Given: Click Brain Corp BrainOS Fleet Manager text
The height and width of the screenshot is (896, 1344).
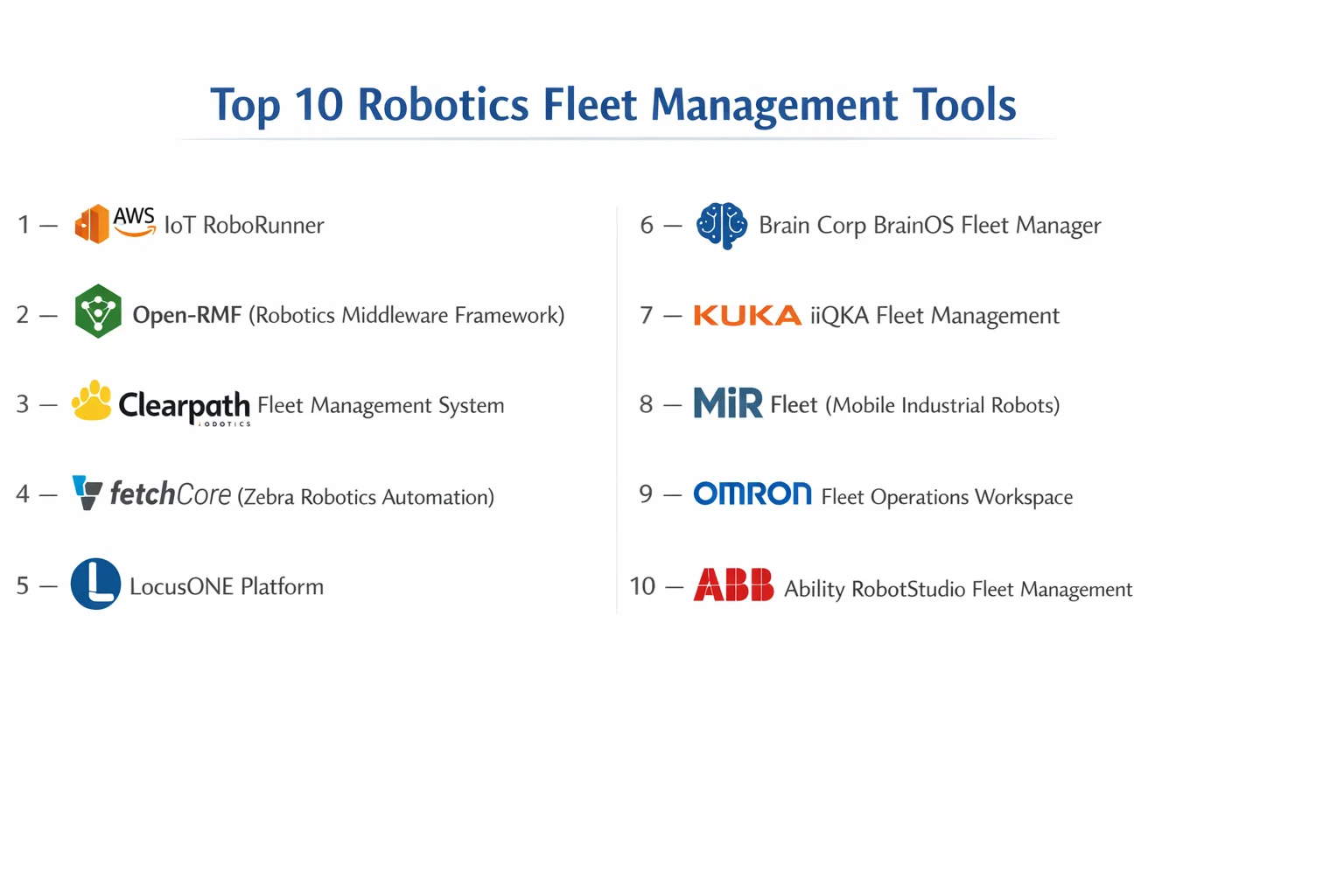Looking at the screenshot, I should pyautogui.click(x=929, y=226).
